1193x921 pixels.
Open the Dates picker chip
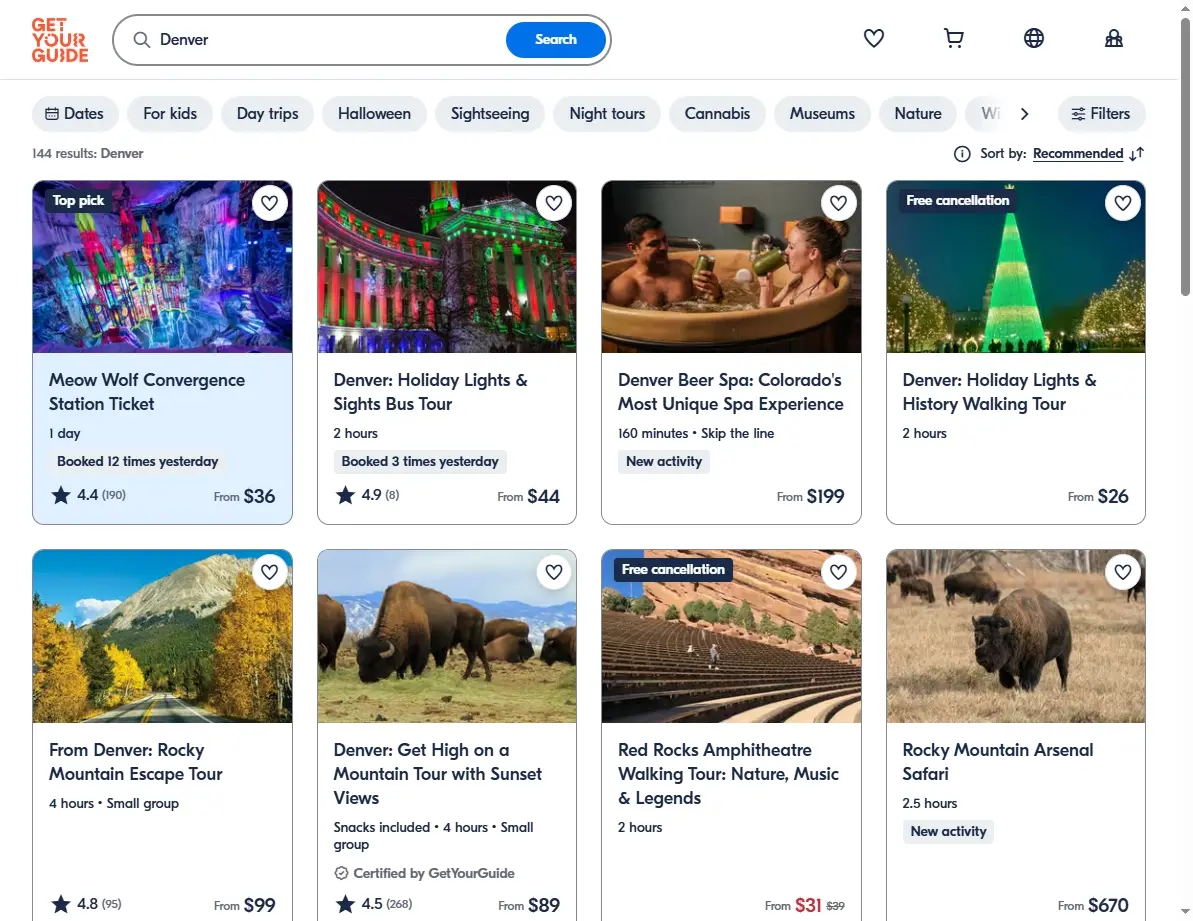tap(75, 114)
